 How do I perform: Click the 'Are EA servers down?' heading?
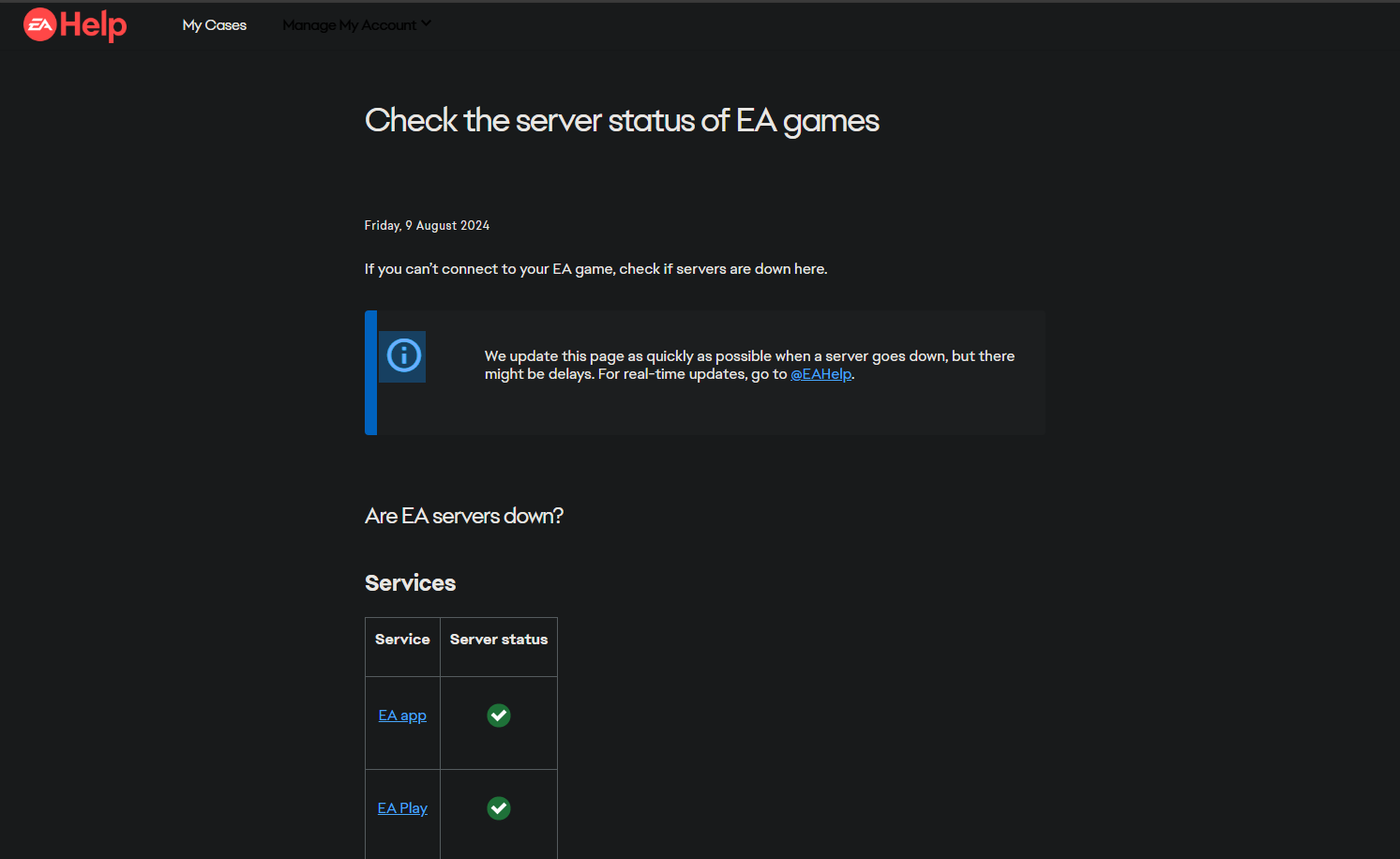tap(464, 516)
